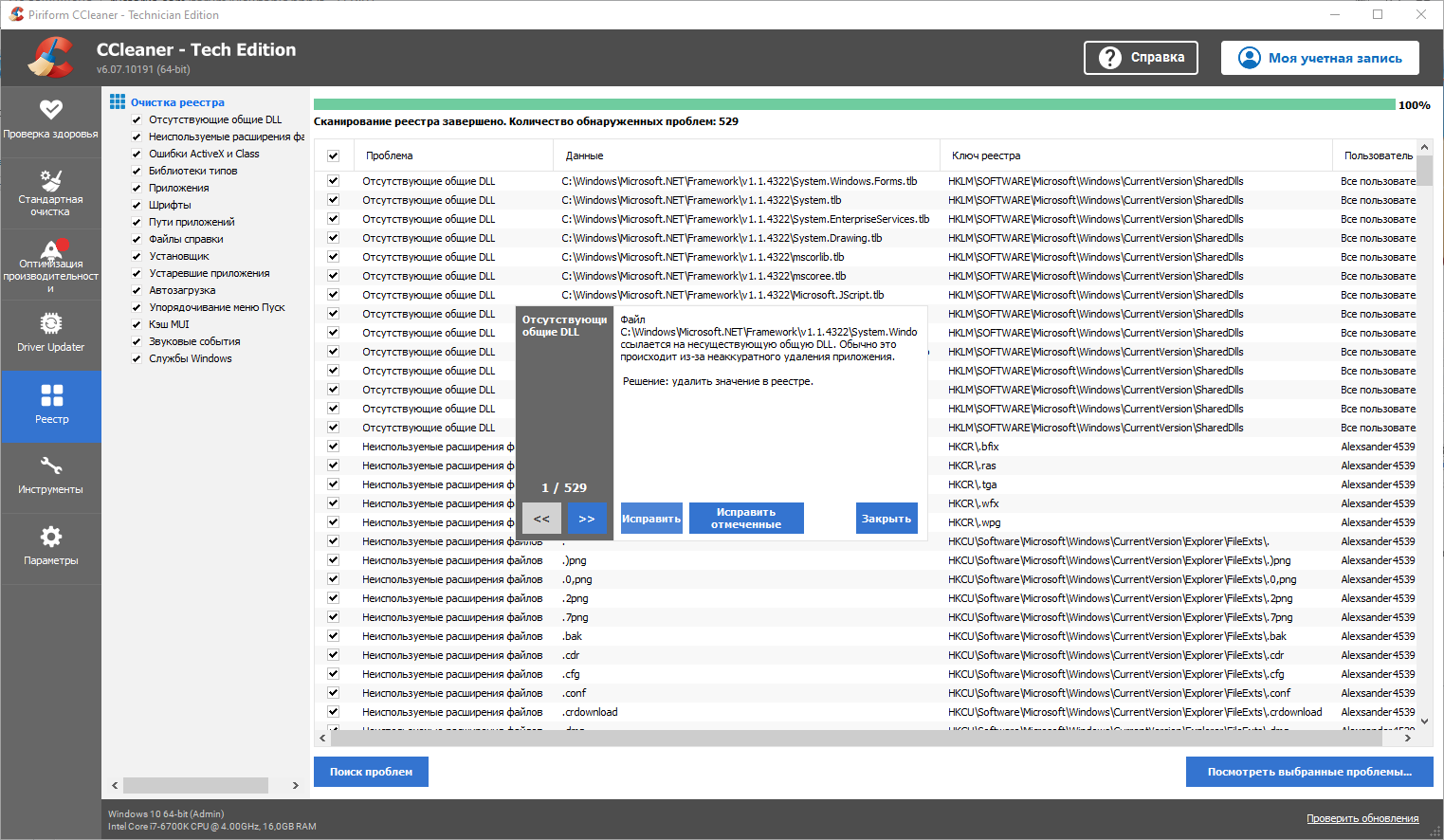Image resolution: width=1444 pixels, height=840 pixels.
Task: Click the 'Проверить обновления' link
Action: tap(1362, 818)
